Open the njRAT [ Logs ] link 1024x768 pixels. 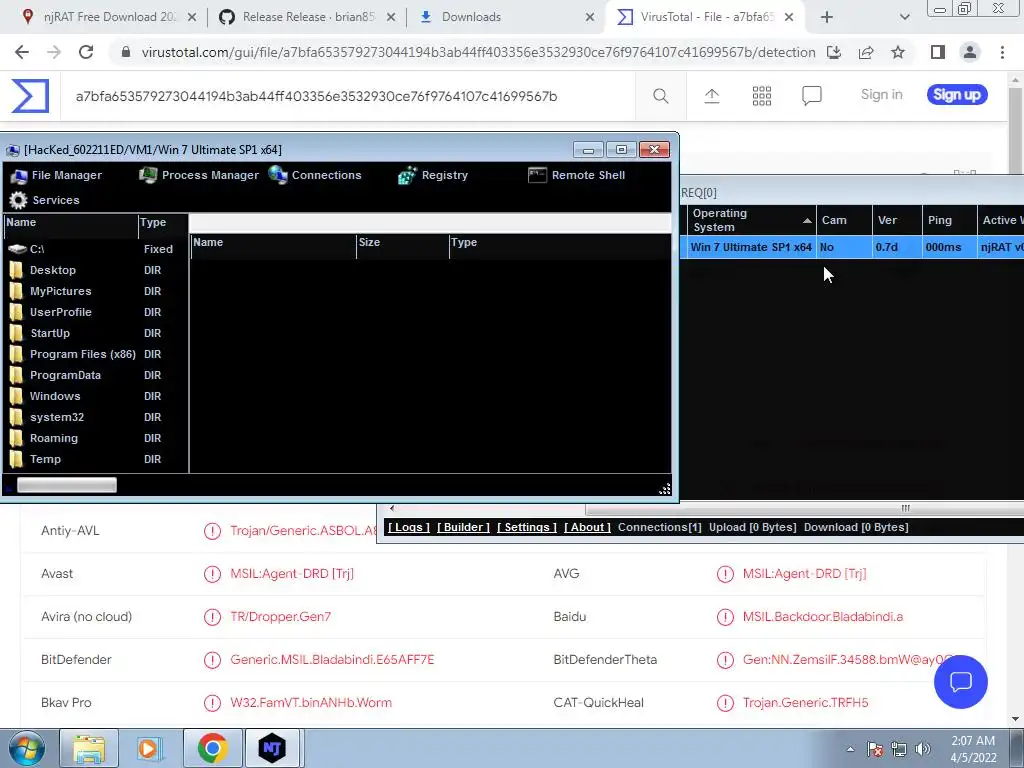[x=409, y=527]
